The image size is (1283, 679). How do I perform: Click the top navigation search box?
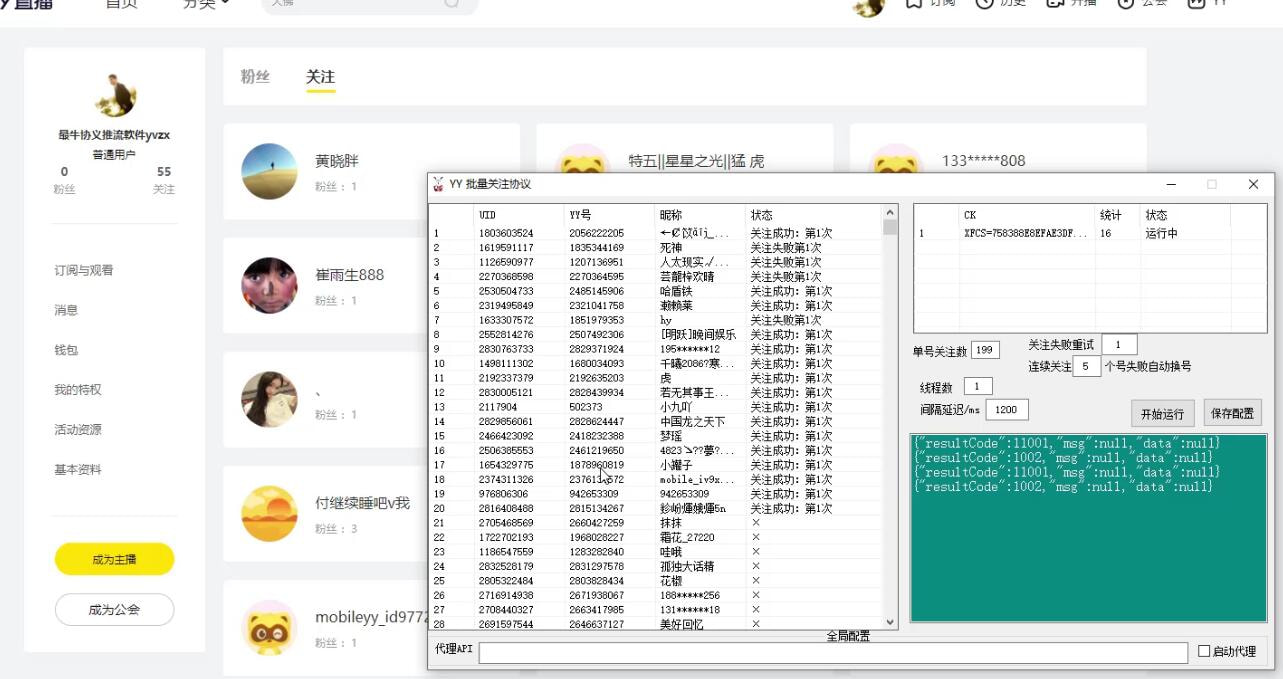click(x=369, y=4)
